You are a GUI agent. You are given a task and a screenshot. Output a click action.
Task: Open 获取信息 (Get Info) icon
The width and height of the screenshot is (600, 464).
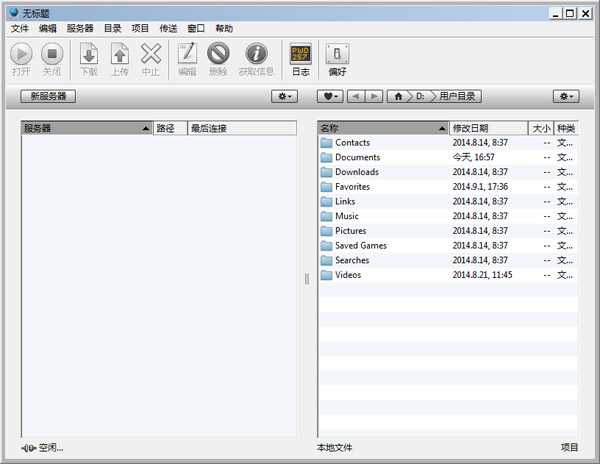click(256, 54)
